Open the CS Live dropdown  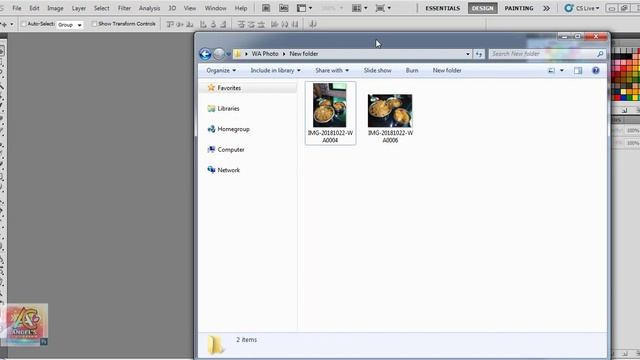[582, 8]
